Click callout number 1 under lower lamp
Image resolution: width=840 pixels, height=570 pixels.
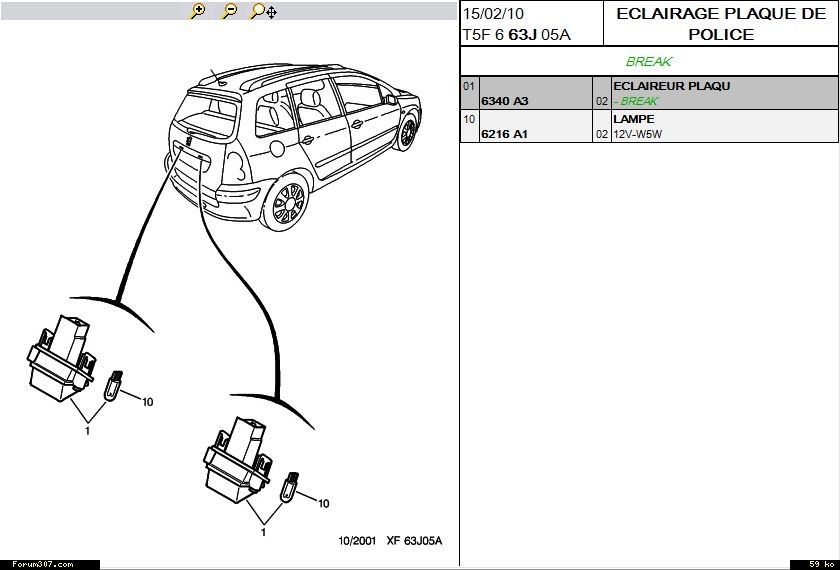click(x=264, y=533)
